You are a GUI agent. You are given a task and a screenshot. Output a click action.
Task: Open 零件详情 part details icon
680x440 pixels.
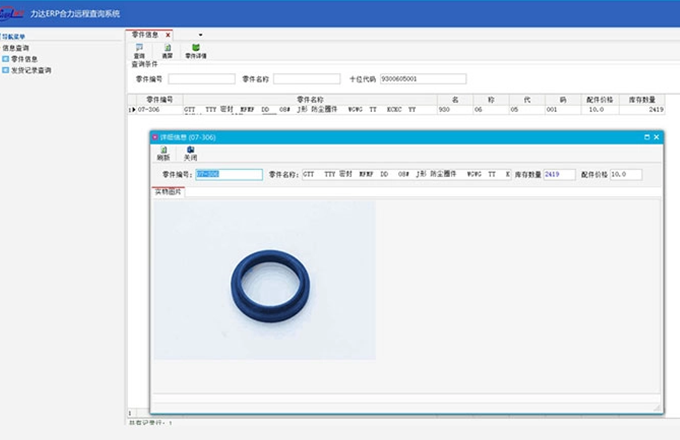196,51
